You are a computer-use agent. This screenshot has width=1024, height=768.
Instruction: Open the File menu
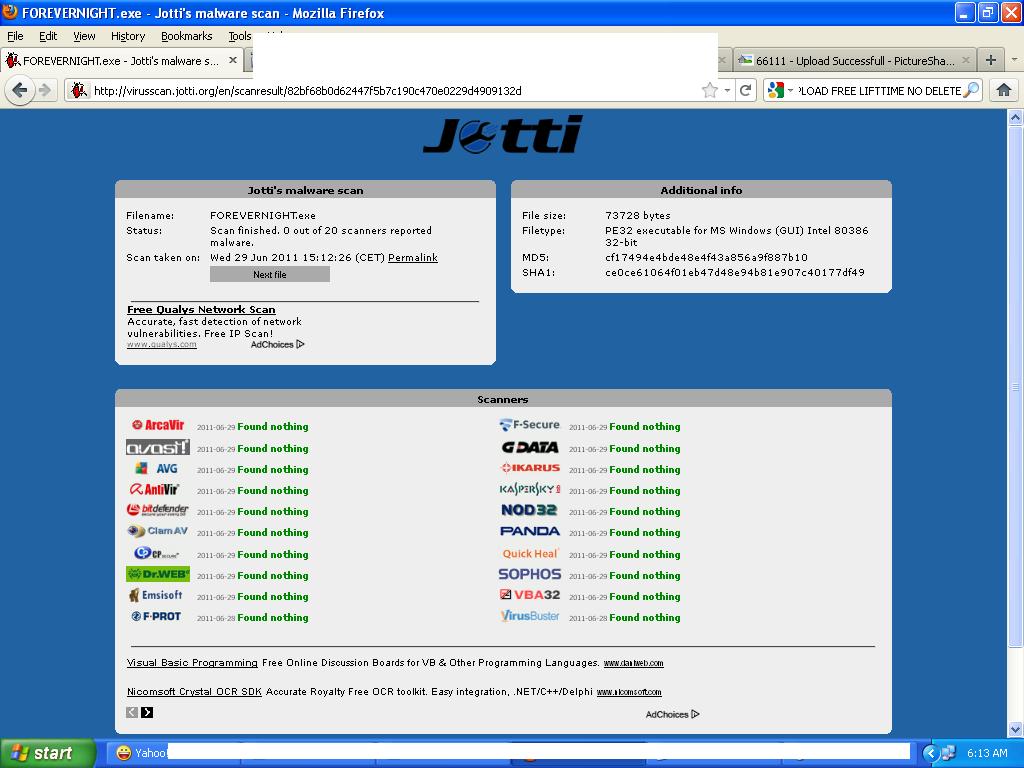(15, 36)
